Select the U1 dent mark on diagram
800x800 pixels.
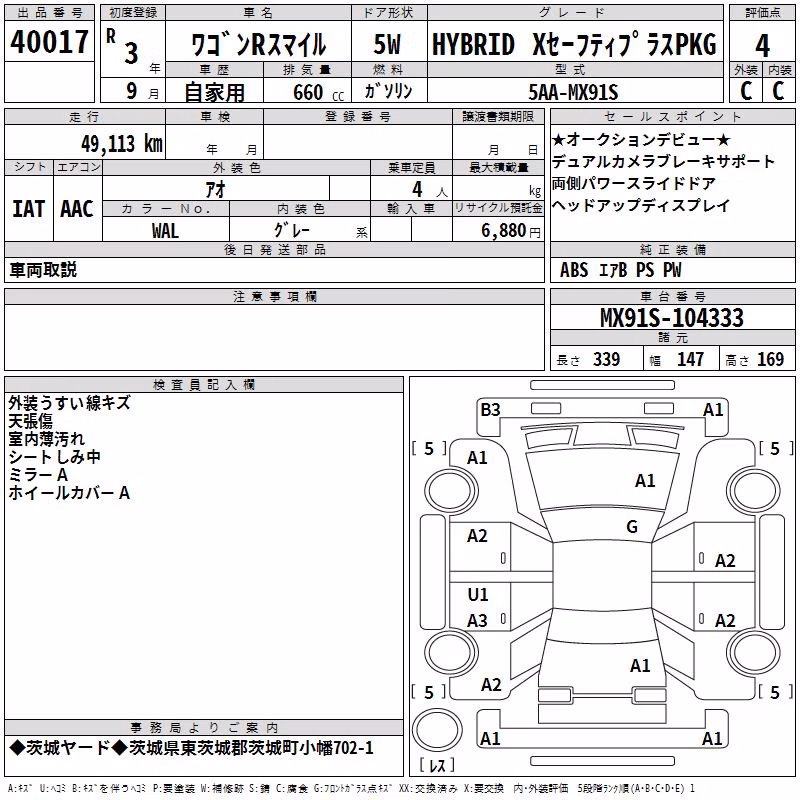478,594
